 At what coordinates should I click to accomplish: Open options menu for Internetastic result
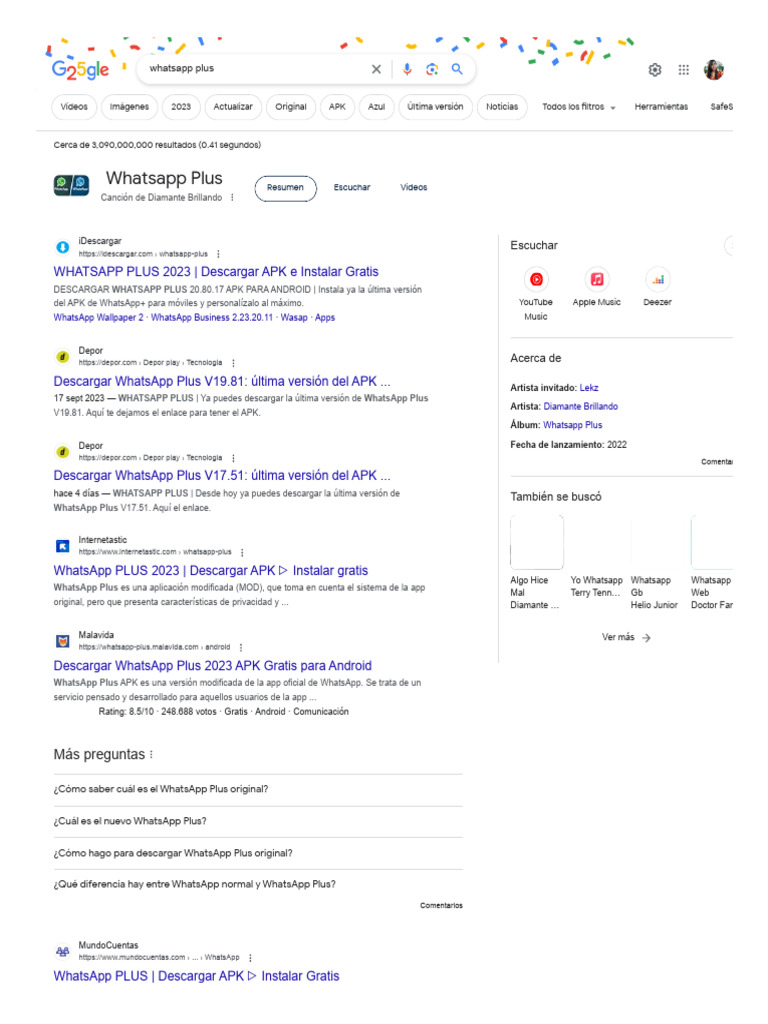click(x=242, y=552)
